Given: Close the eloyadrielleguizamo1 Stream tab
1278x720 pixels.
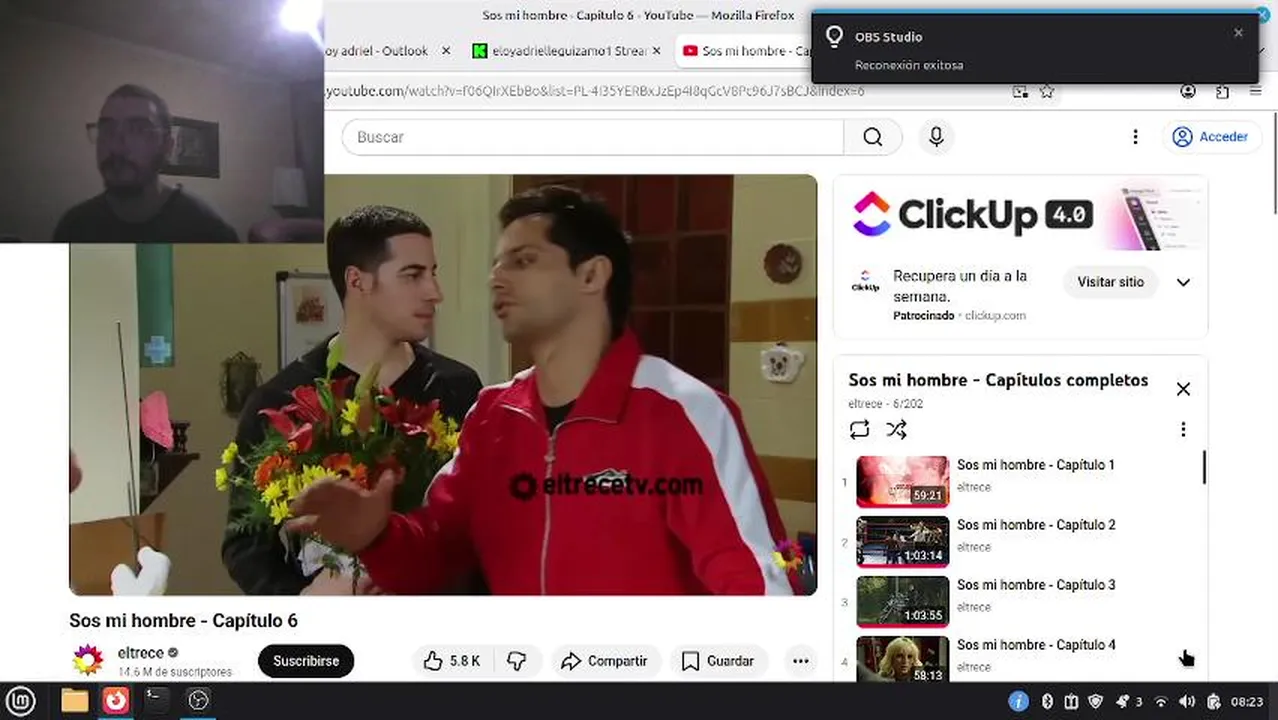Looking at the screenshot, I should [x=658, y=51].
